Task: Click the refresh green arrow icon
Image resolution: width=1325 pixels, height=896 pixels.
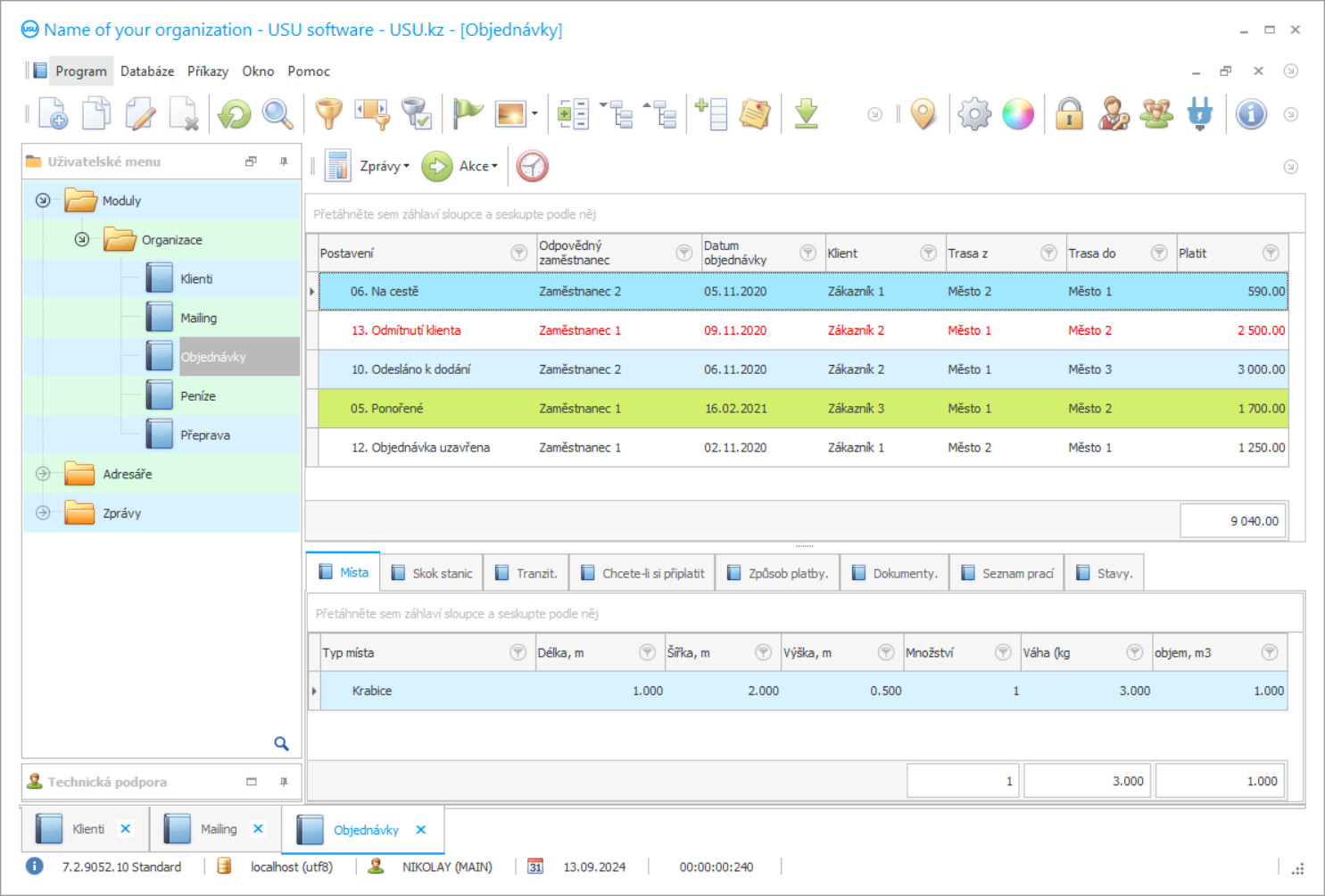Action: (235, 114)
